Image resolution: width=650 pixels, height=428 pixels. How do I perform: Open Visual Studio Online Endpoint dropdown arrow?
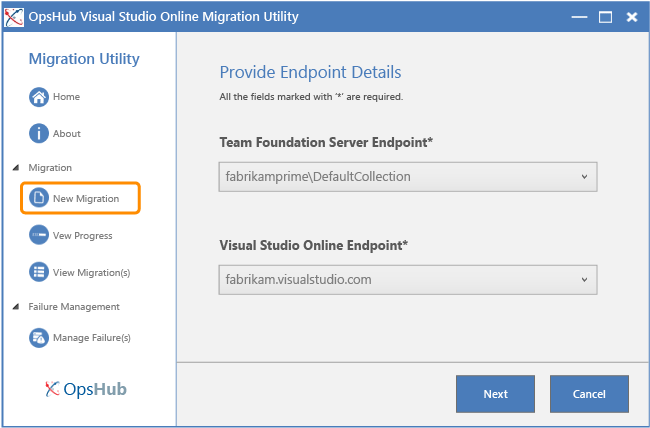click(584, 280)
